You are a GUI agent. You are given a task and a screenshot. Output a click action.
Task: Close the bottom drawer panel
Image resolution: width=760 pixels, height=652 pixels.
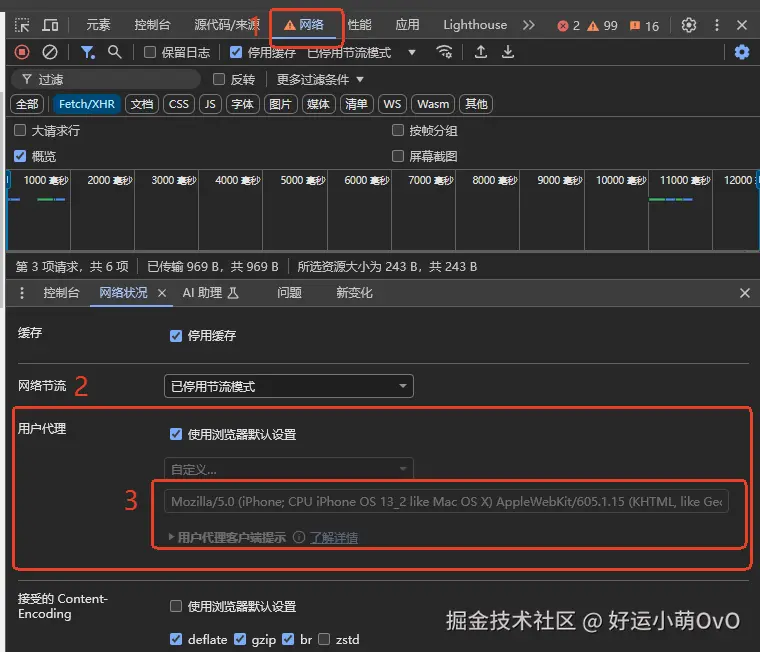744,293
